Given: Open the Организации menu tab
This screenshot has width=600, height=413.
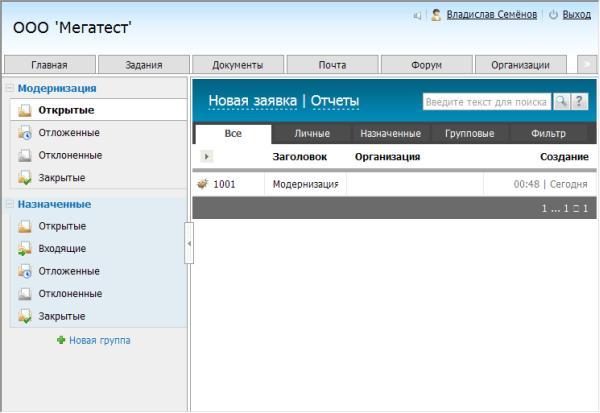Looking at the screenshot, I should 521,65.
